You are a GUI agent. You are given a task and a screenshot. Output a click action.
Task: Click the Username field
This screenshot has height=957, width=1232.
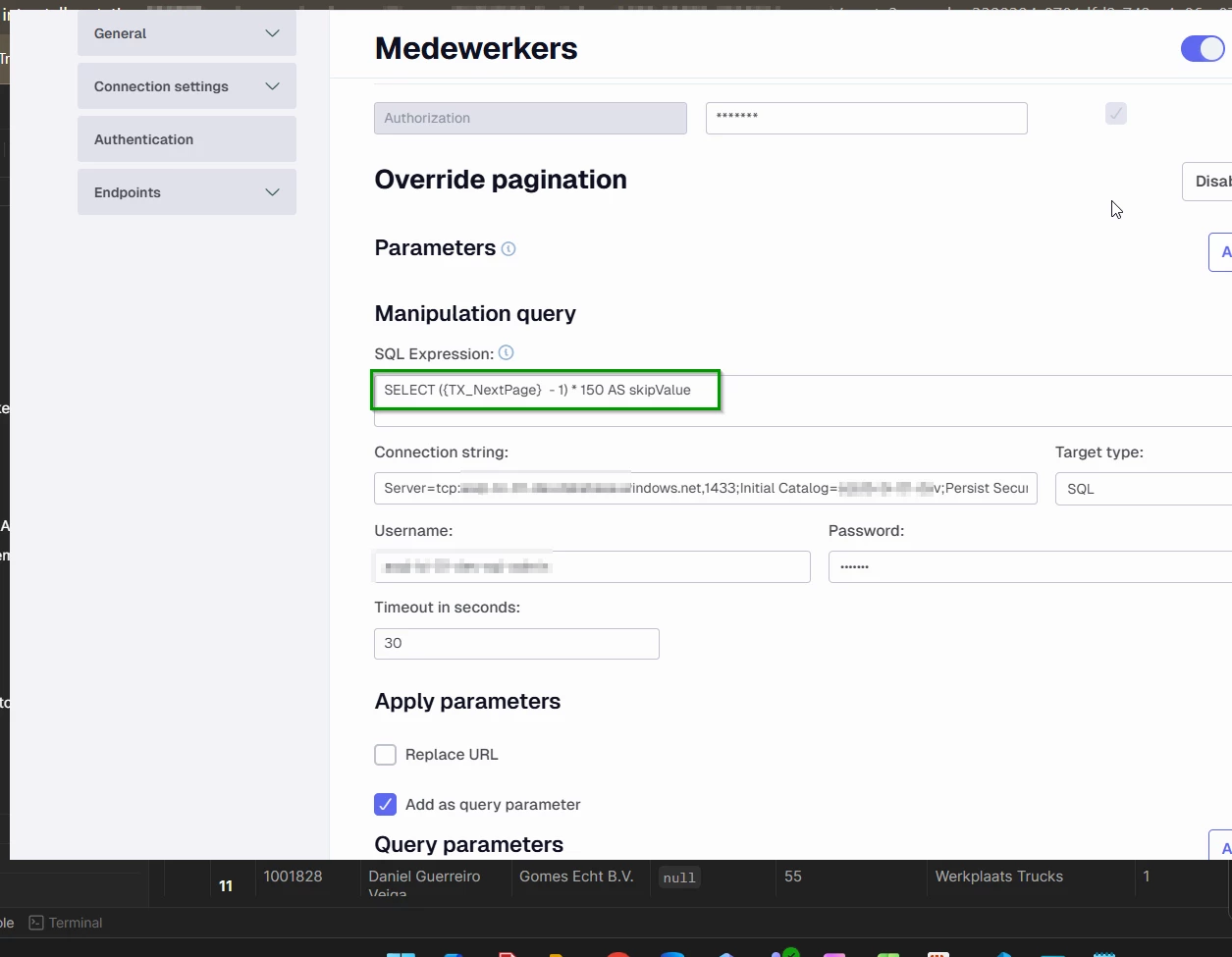point(592,566)
